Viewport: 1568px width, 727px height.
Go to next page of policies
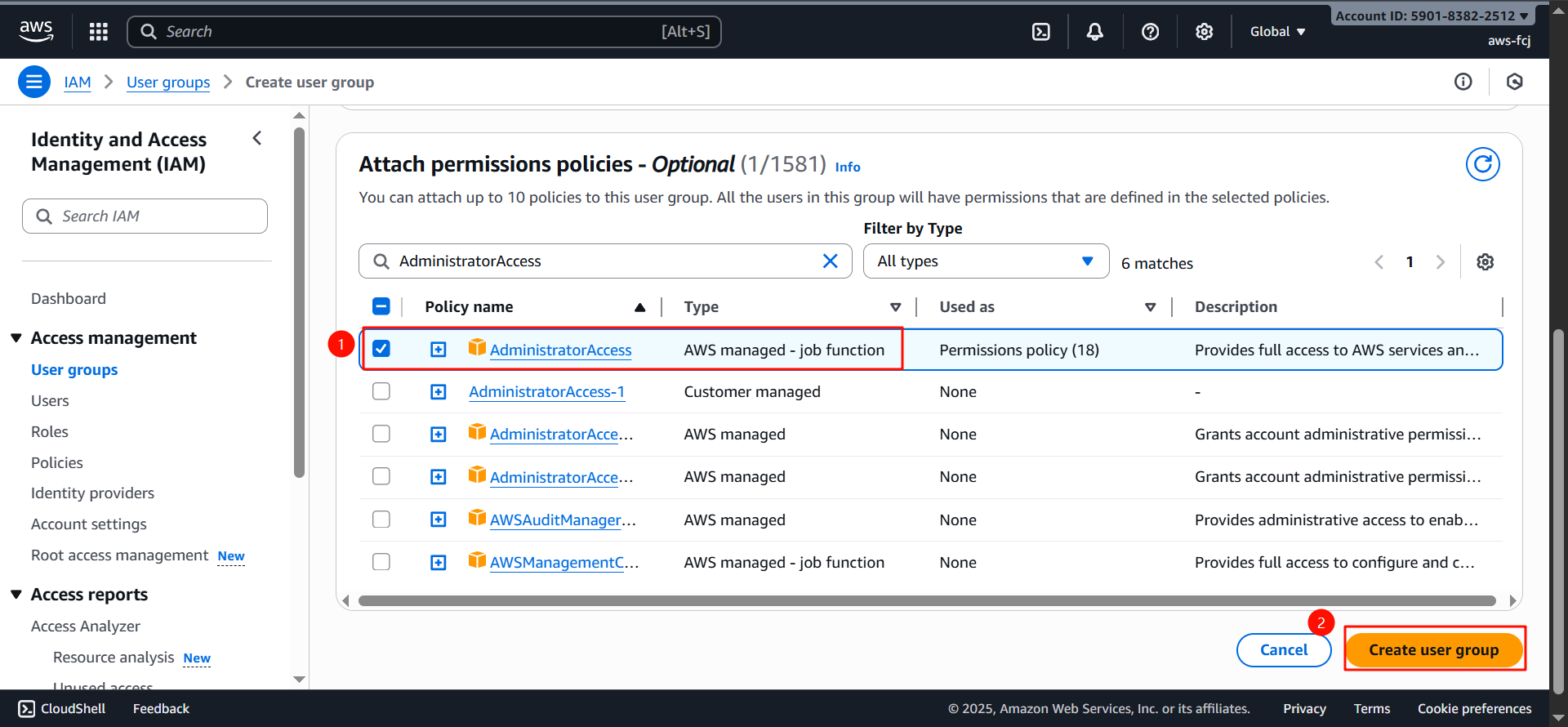pos(1441,262)
